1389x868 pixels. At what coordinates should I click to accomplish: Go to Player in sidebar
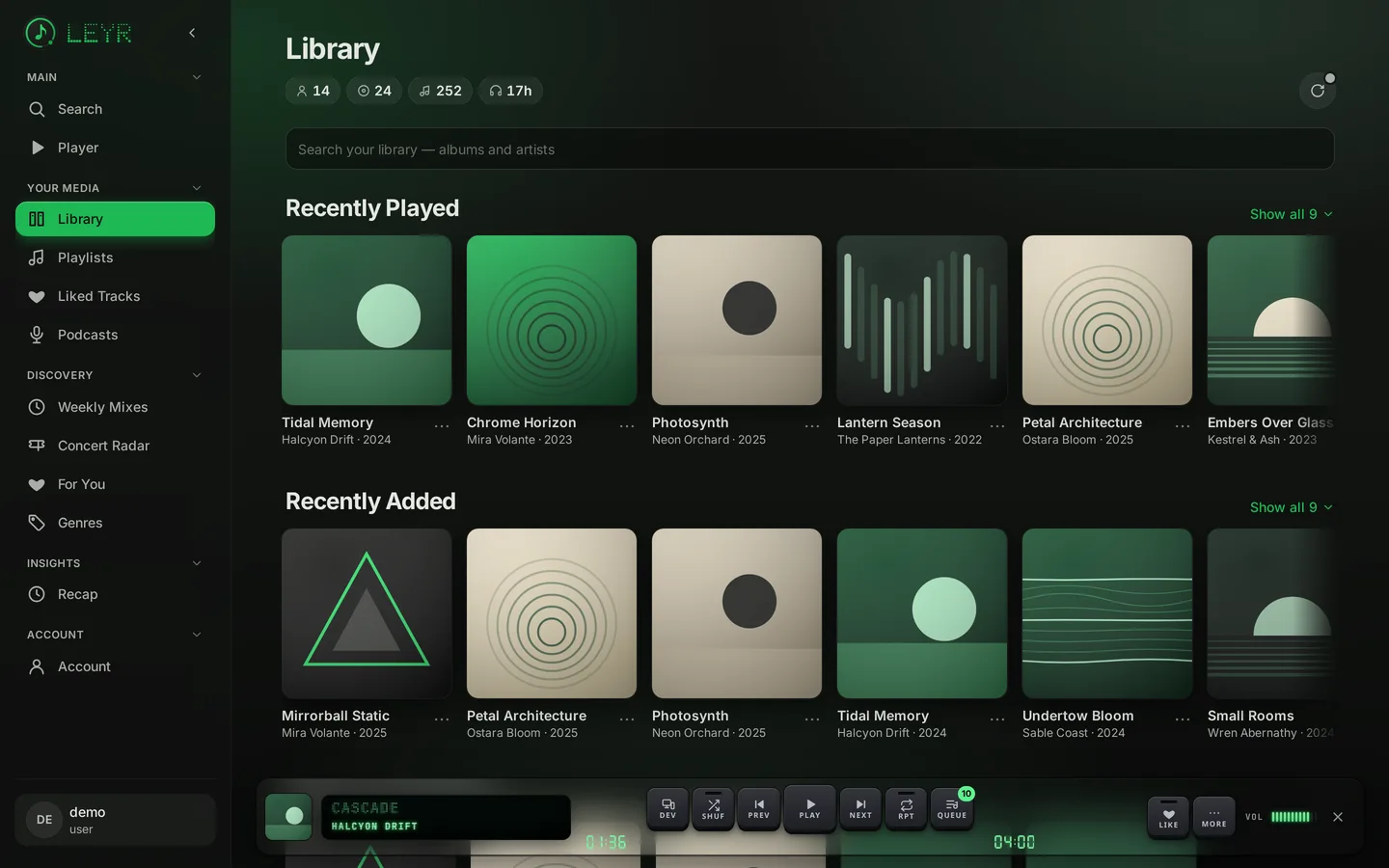115,148
